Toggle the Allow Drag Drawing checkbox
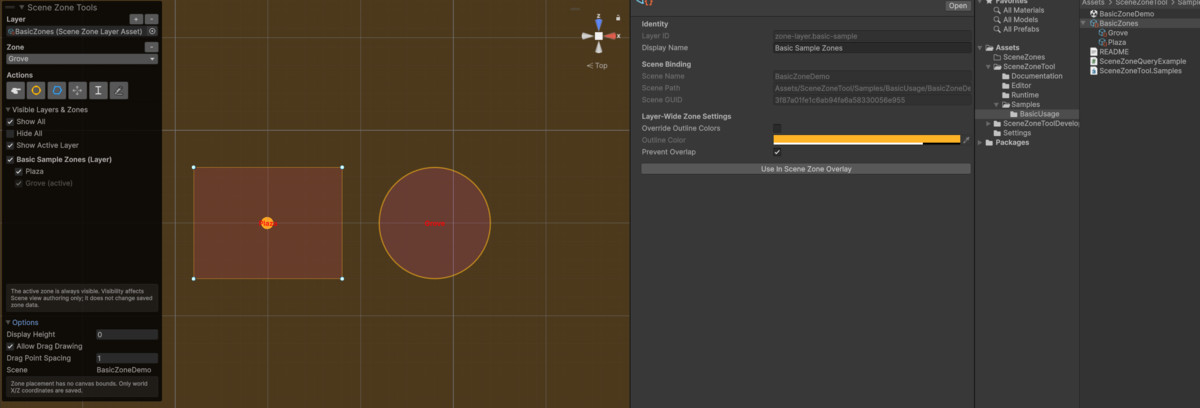The width and height of the screenshot is (1200, 408). pyautogui.click(x=10, y=346)
